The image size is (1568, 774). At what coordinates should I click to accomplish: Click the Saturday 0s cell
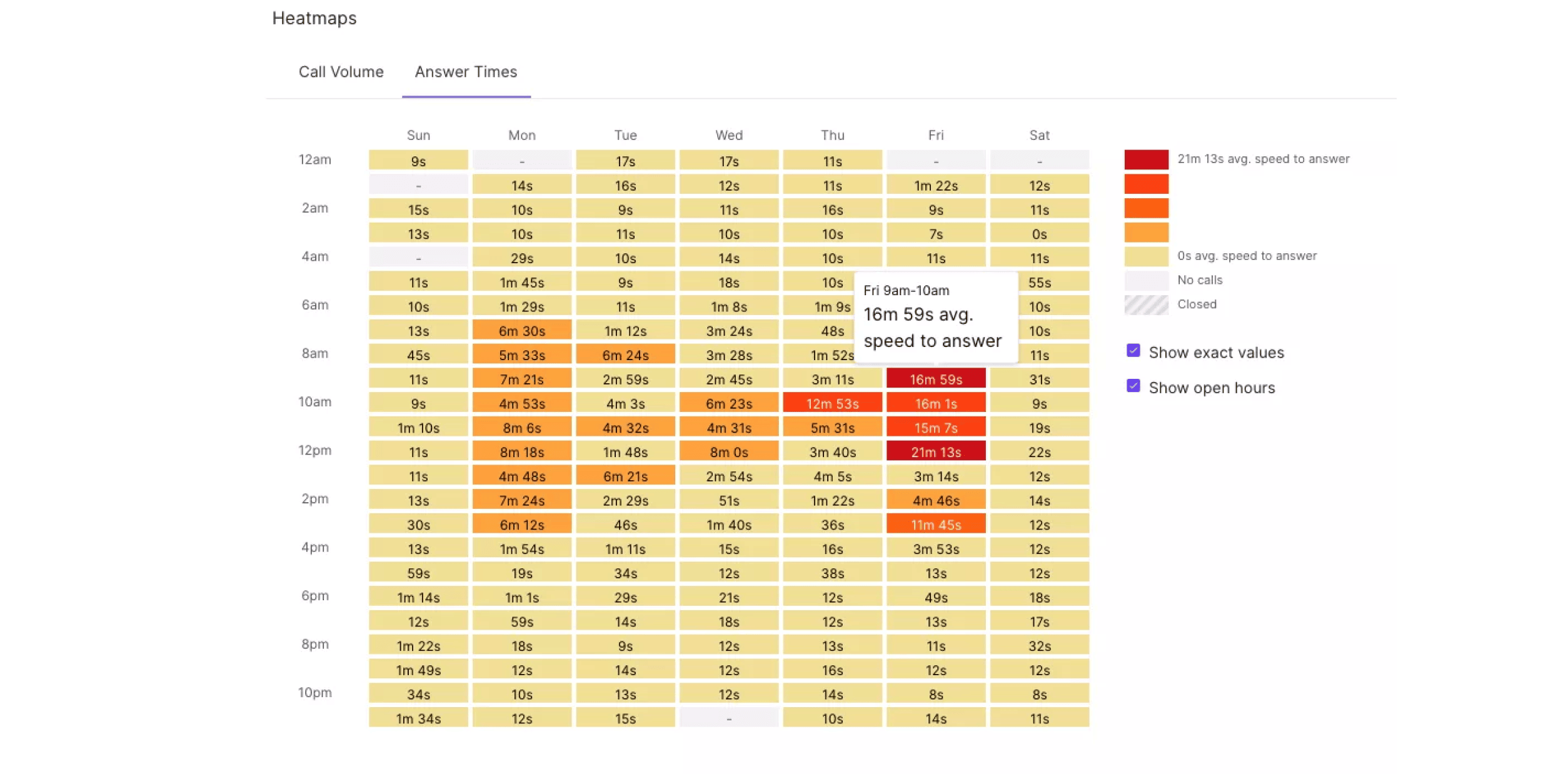coord(1039,233)
